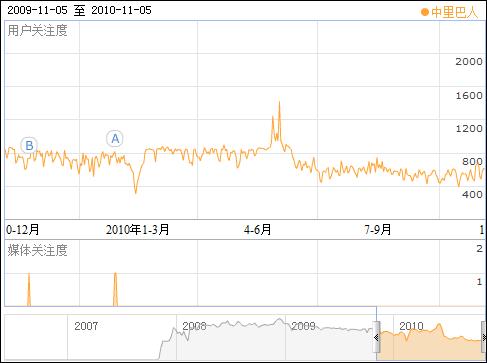Click the news marker labeled A

115,139
